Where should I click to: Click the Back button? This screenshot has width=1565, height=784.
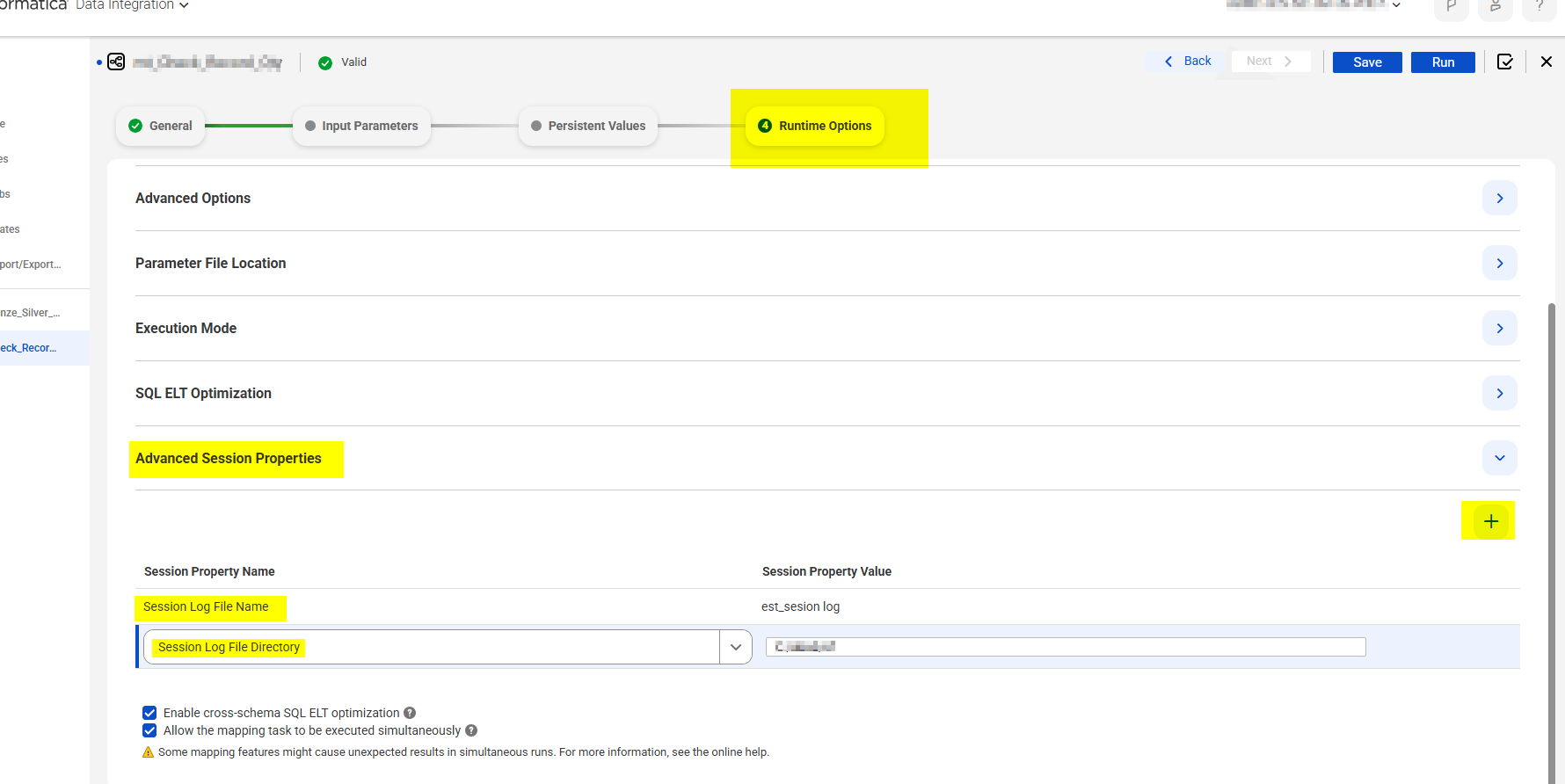tap(1188, 62)
